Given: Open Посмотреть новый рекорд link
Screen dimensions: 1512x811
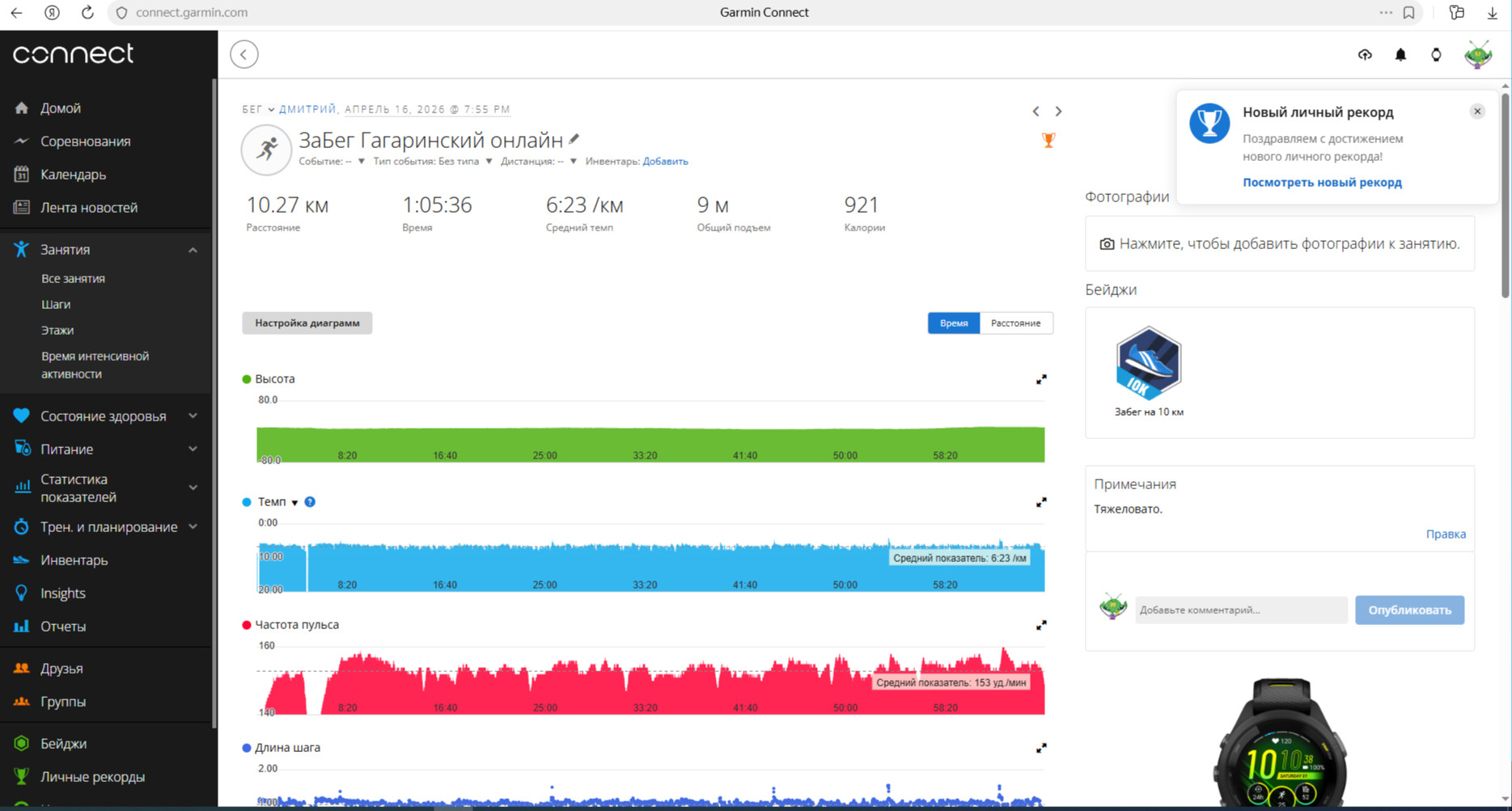Looking at the screenshot, I should (1322, 182).
